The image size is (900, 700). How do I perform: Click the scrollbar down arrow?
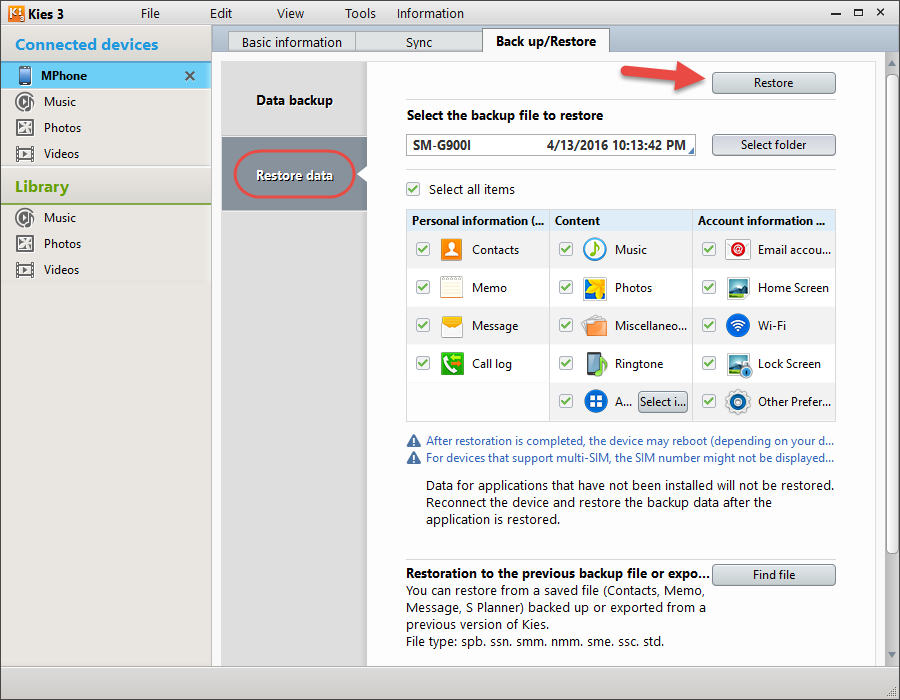(891, 654)
